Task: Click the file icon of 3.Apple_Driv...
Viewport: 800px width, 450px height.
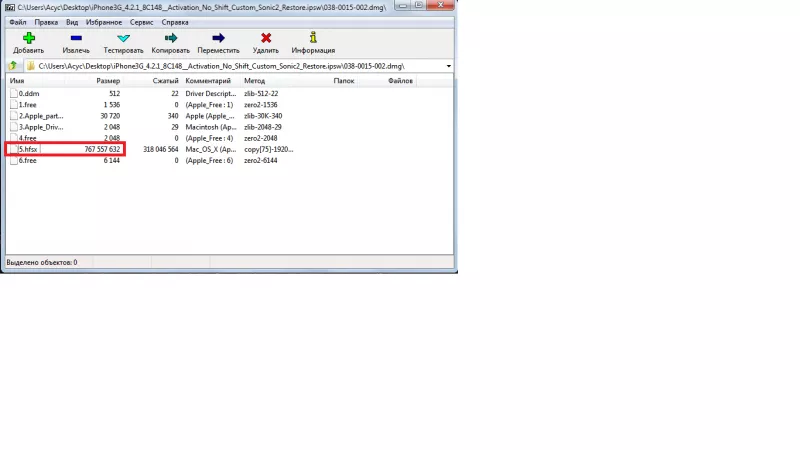Action: point(14,128)
